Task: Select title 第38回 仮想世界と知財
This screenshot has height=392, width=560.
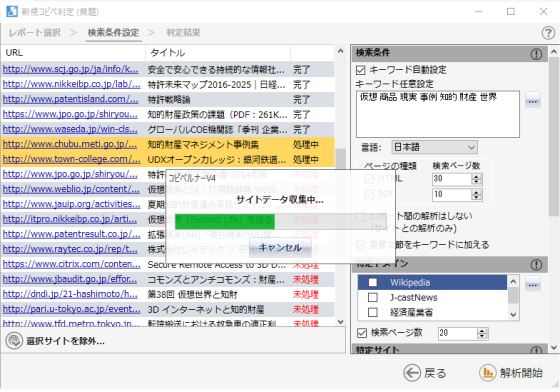Action: coord(192,295)
